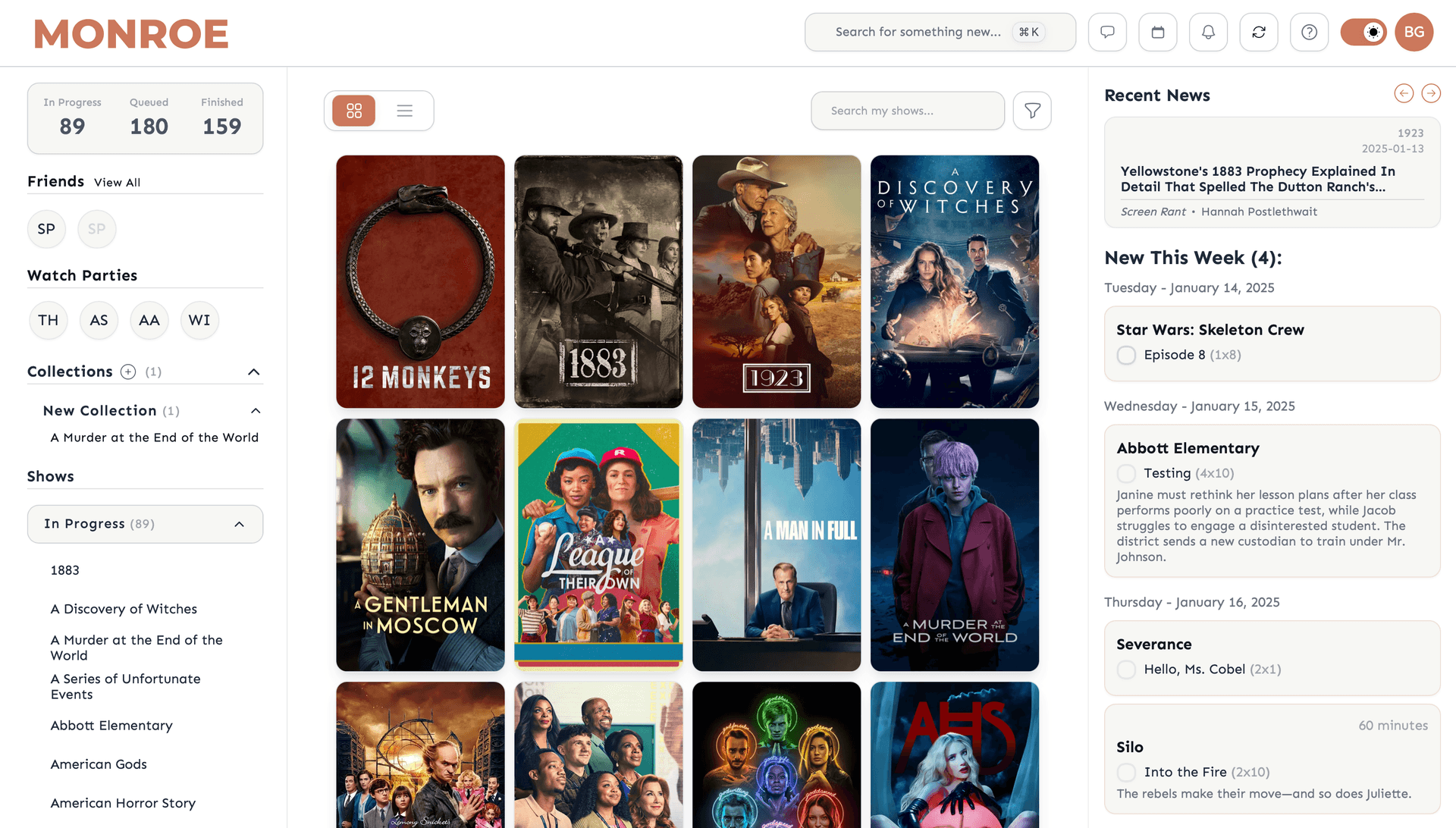Select the Finished stat tab
This screenshot has width=1456, height=828.
pyautogui.click(x=221, y=118)
